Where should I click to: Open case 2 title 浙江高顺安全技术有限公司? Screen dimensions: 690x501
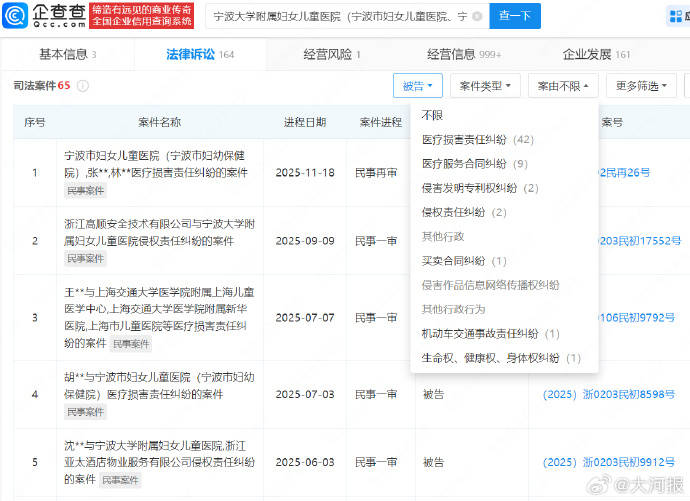point(159,233)
